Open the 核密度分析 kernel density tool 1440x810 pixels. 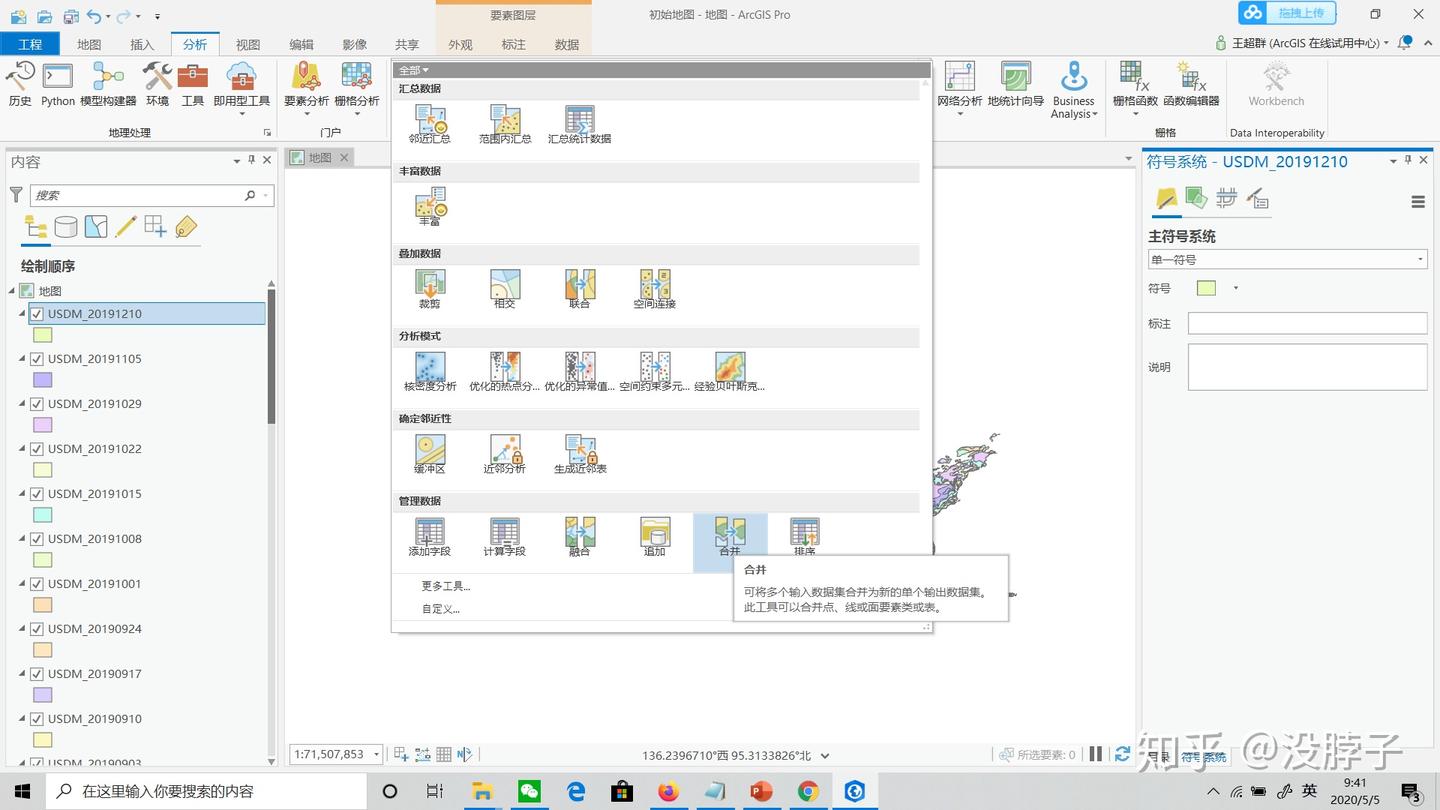coord(429,368)
